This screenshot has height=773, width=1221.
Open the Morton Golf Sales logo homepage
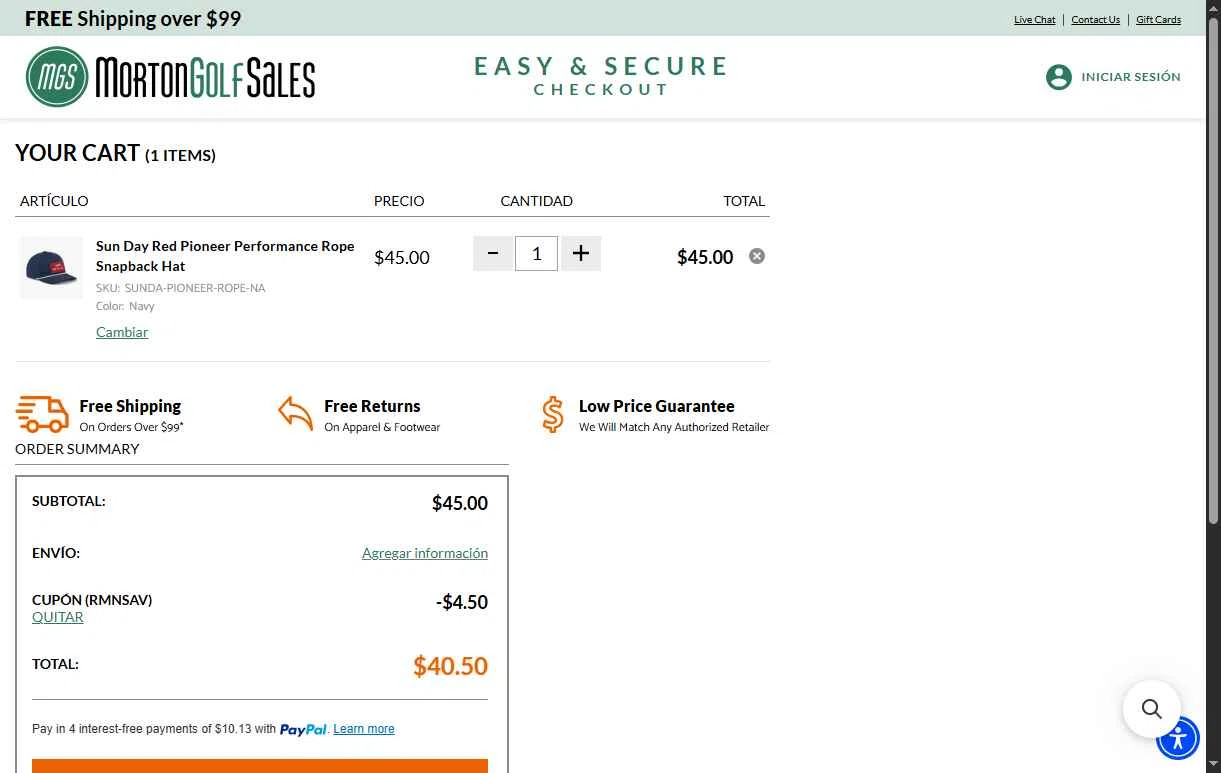(x=170, y=77)
